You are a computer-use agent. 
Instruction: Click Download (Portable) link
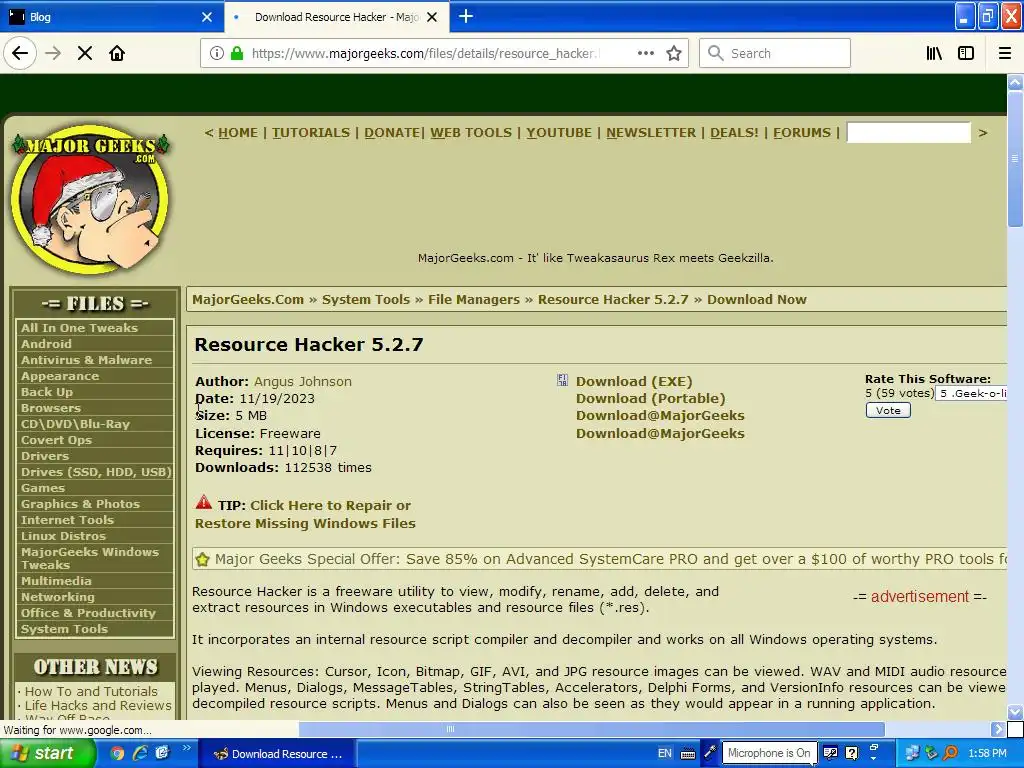650,398
